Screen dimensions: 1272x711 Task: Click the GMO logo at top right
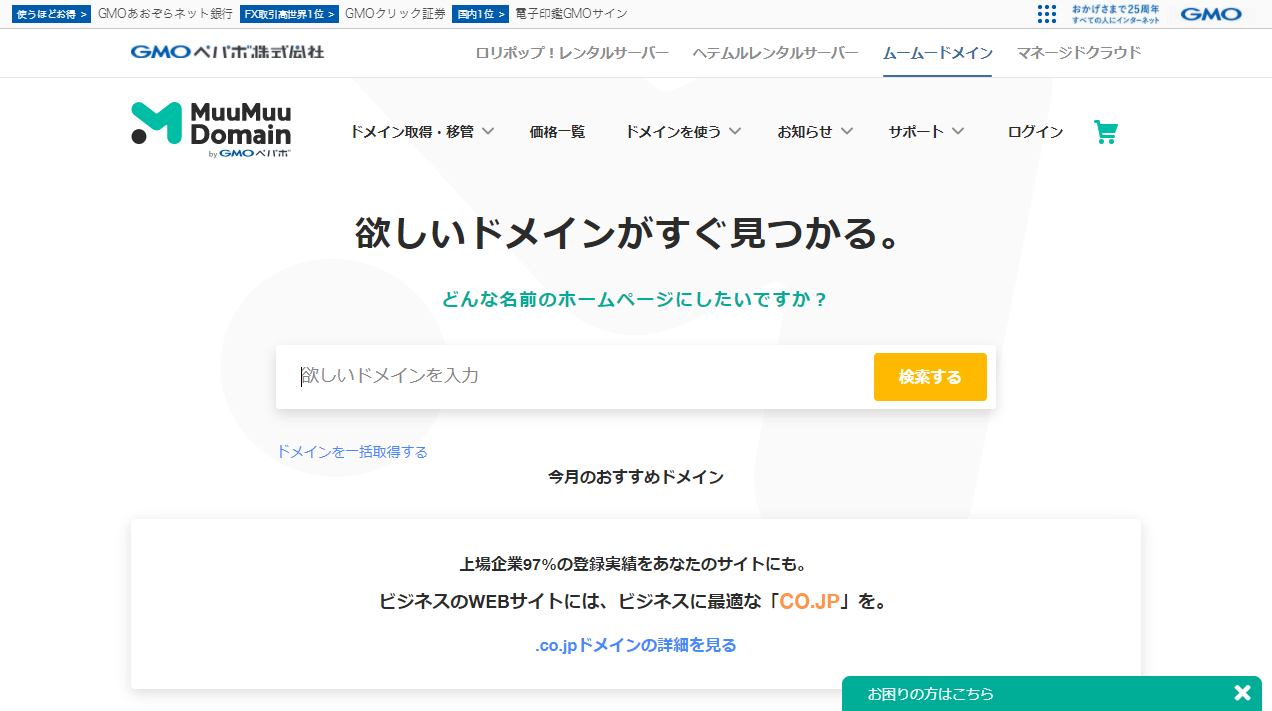(x=1211, y=14)
